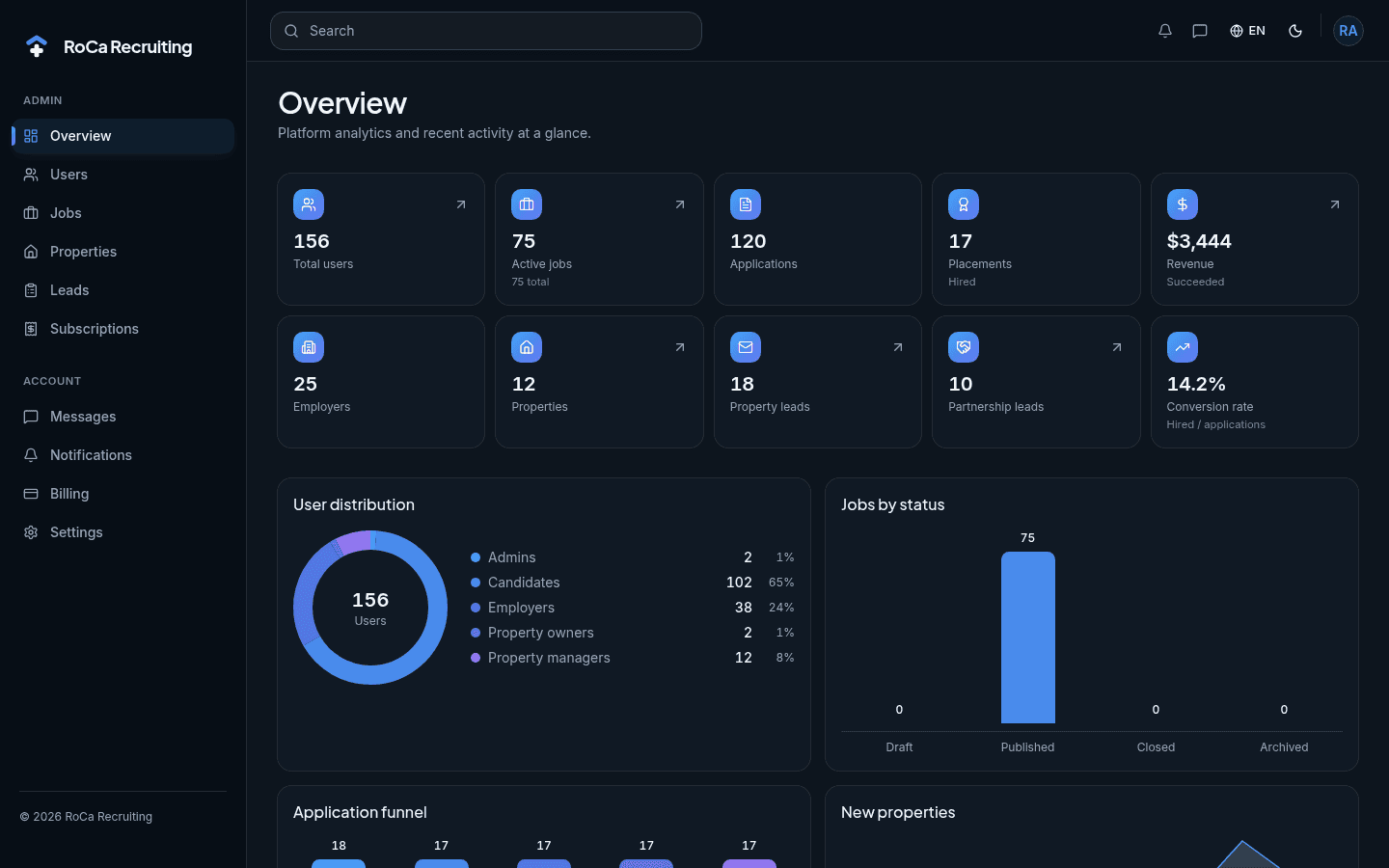This screenshot has height=868, width=1389.
Task: Open Properties in the sidebar
Action: (123, 252)
